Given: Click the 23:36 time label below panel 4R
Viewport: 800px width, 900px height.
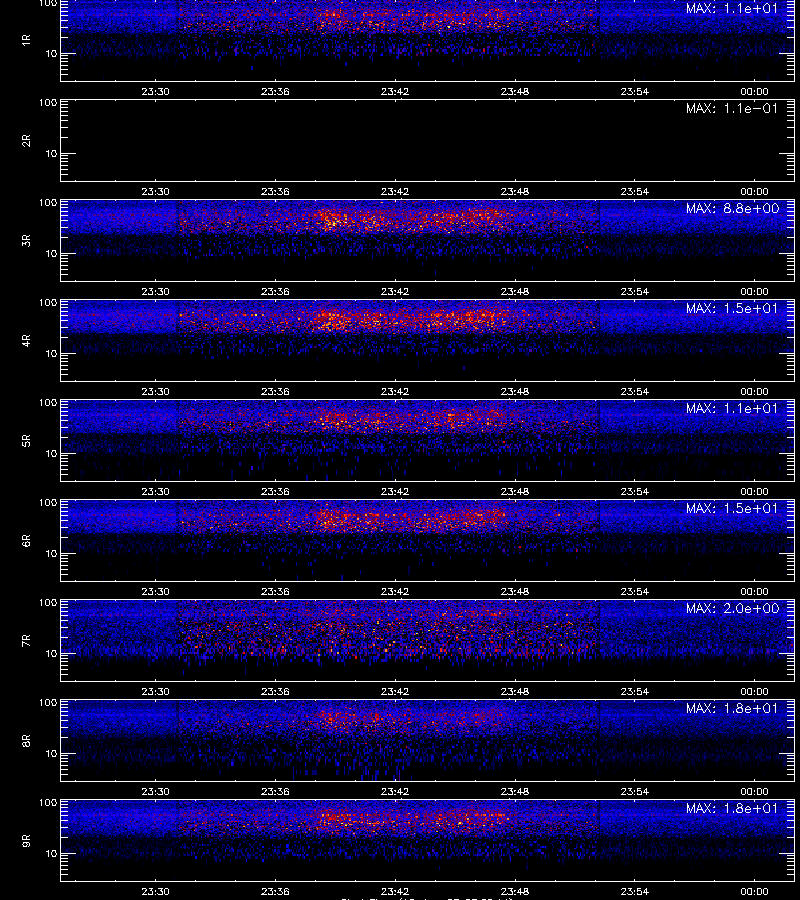Looking at the screenshot, I should point(275,391).
